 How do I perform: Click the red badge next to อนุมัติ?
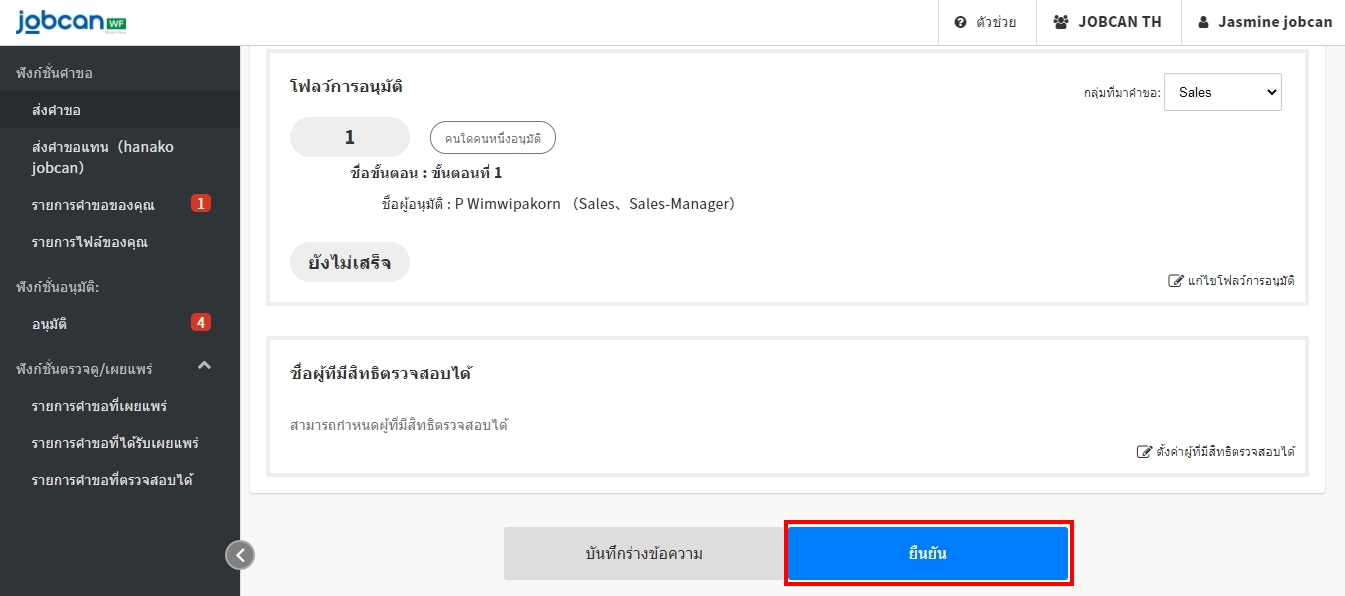pyautogui.click(x=201, y=322)
